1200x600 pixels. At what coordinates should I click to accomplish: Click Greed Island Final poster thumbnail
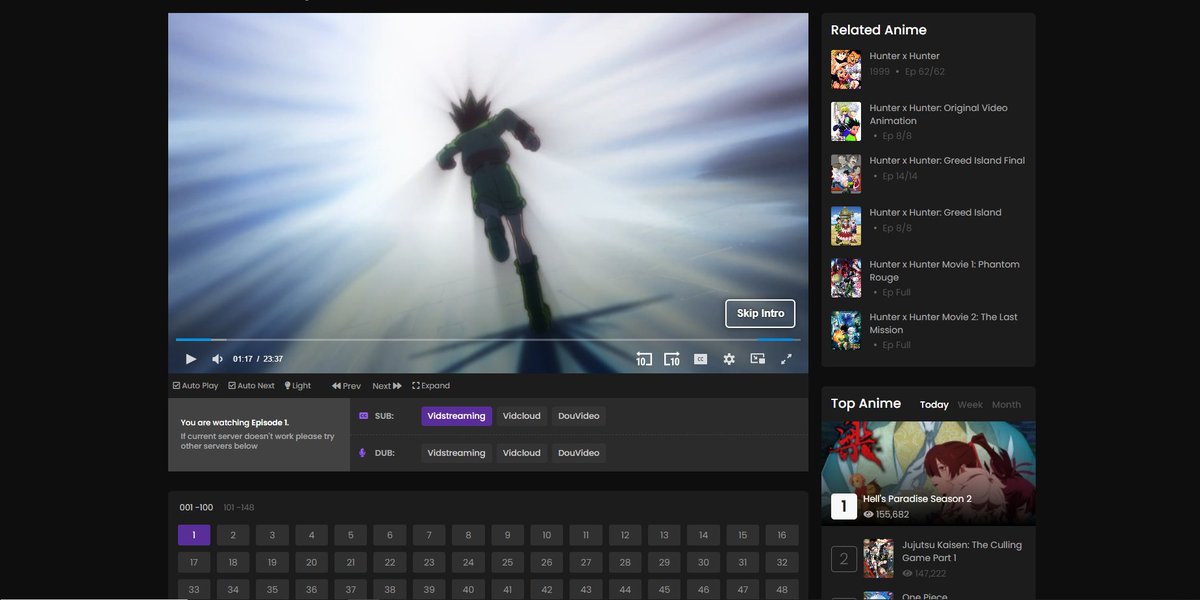click(x=846, y=173)
